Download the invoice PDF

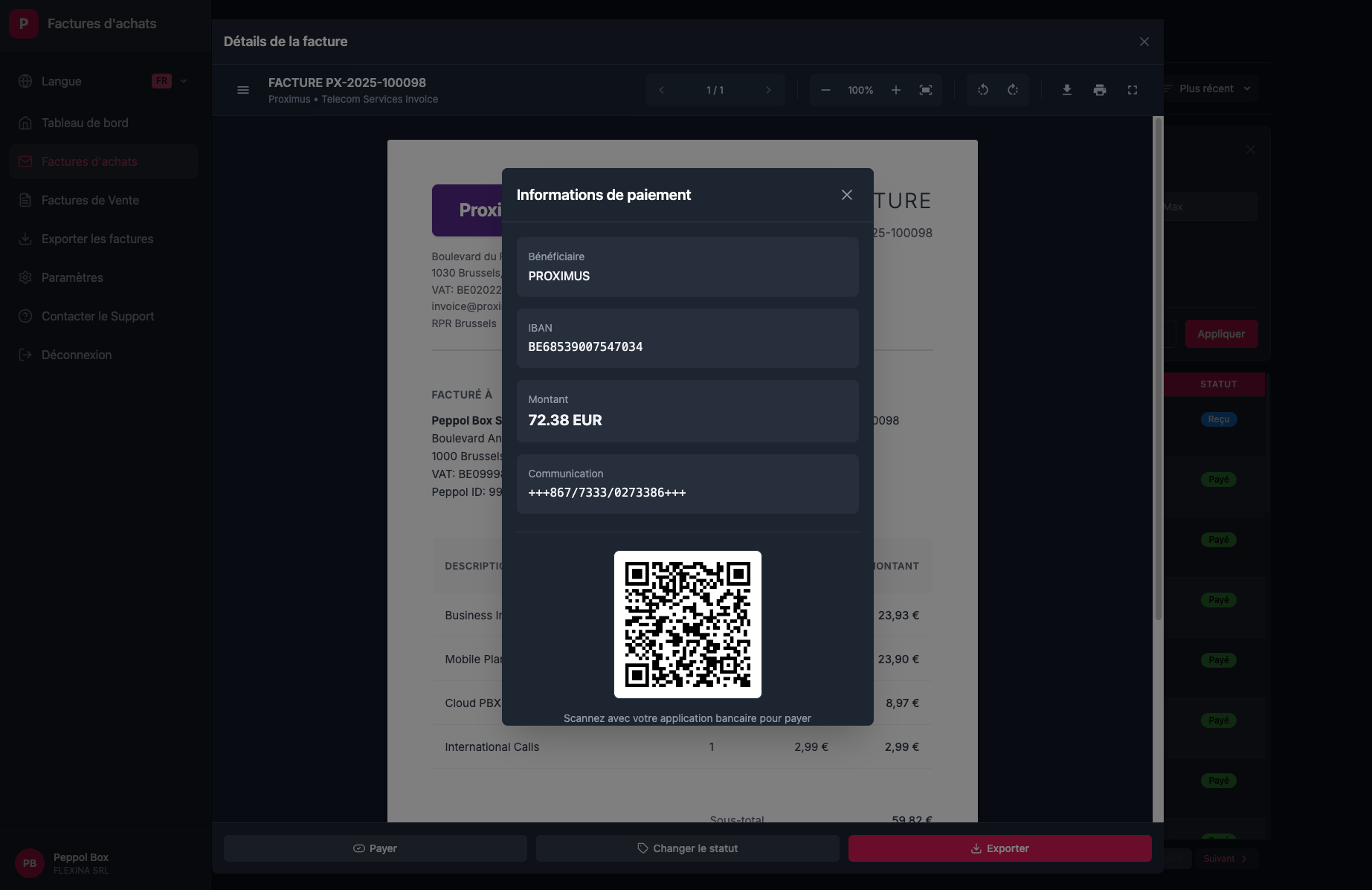click(1067, 90)
